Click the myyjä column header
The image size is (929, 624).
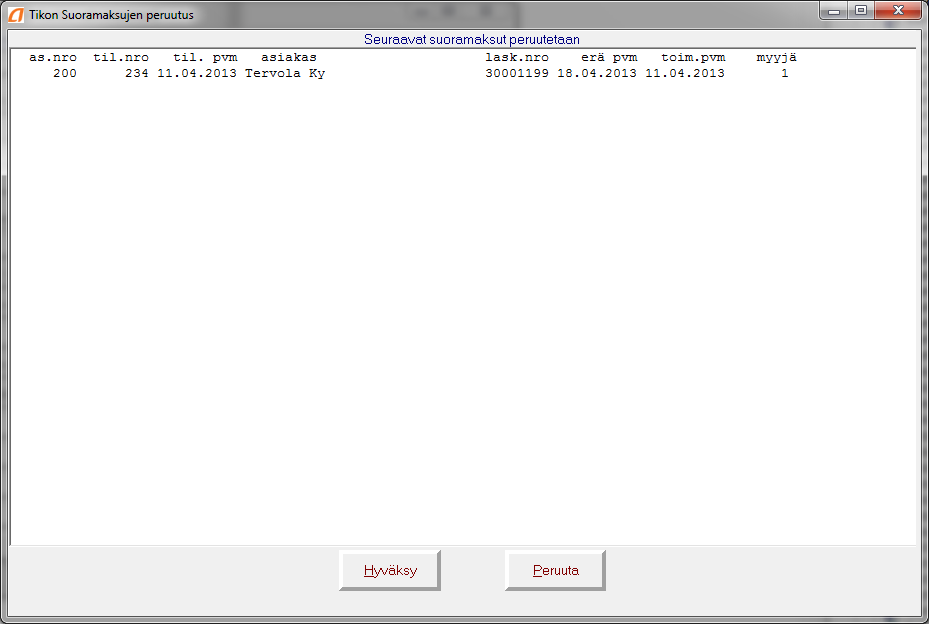point(776,57)
